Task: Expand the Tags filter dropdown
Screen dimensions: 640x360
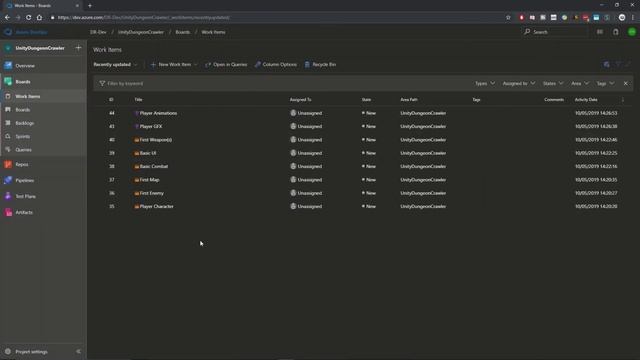Action: point(605,83)
